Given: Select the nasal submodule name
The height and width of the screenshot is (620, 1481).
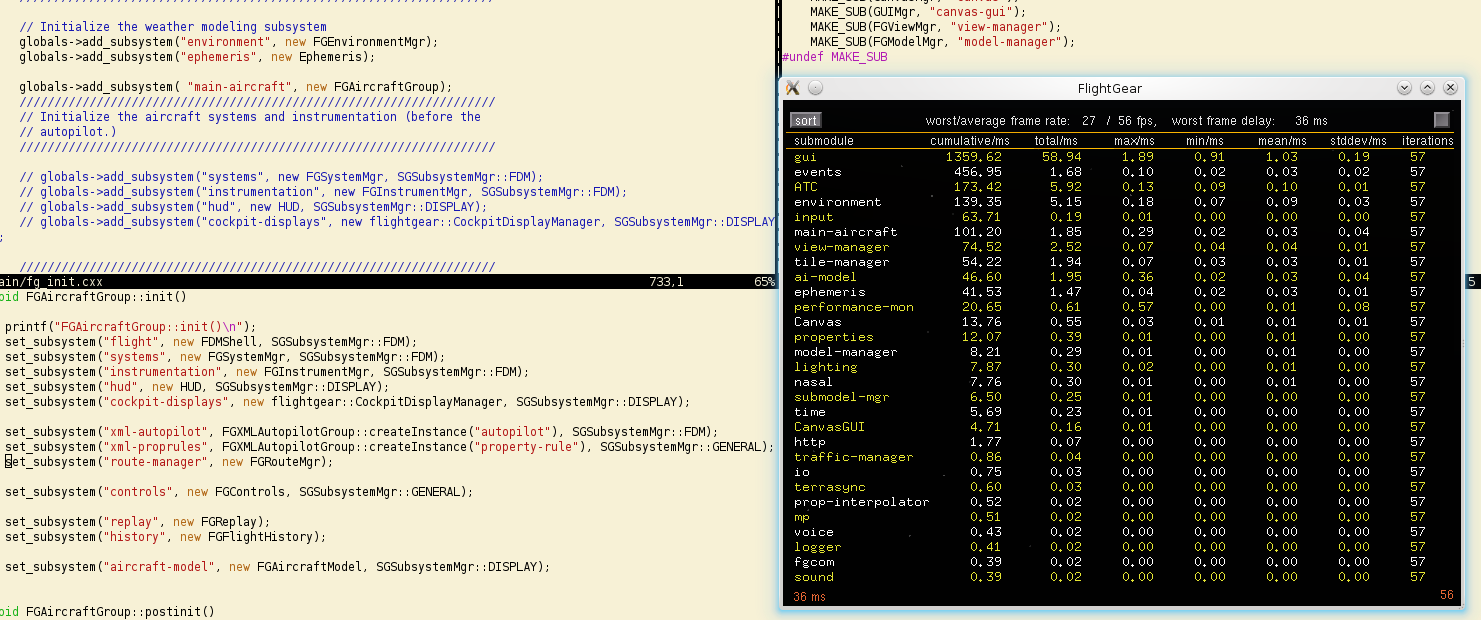Looking at the screenshot, I should point(814,382).
